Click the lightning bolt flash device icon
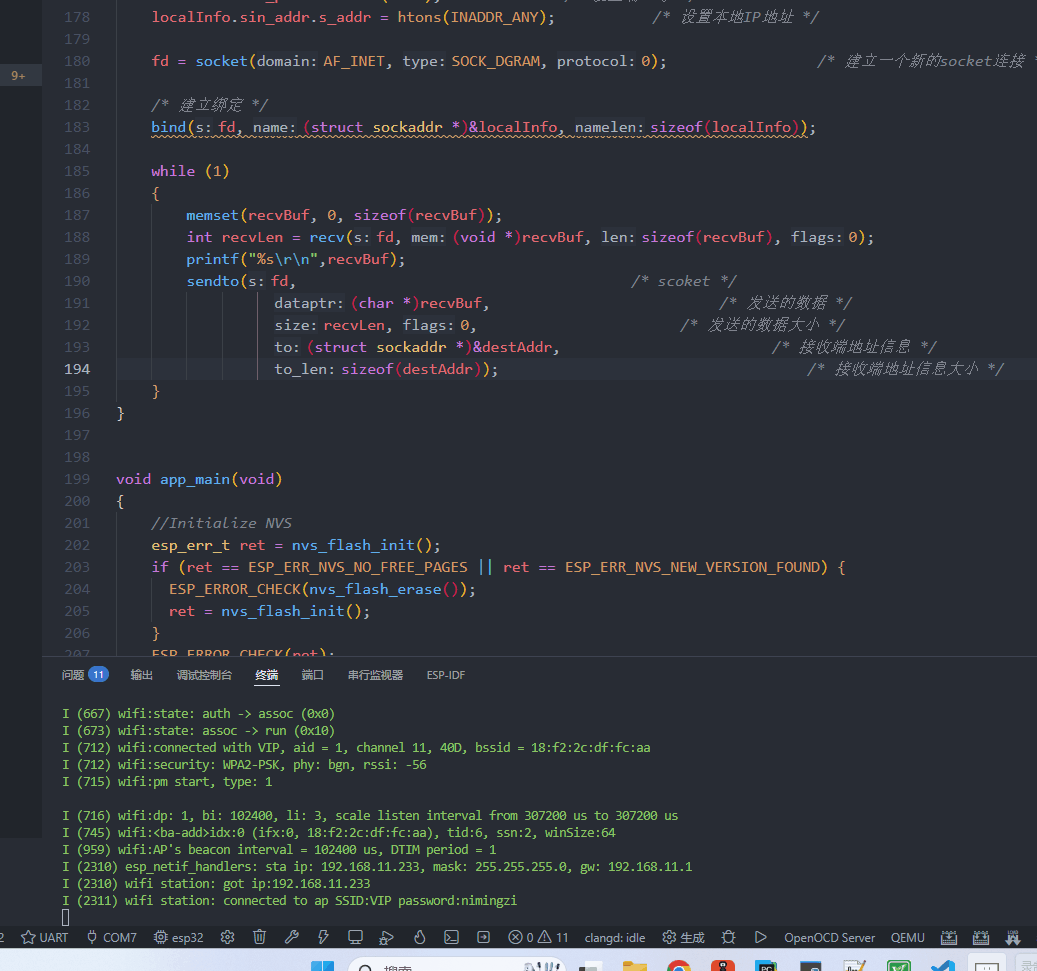 (323, 937)
